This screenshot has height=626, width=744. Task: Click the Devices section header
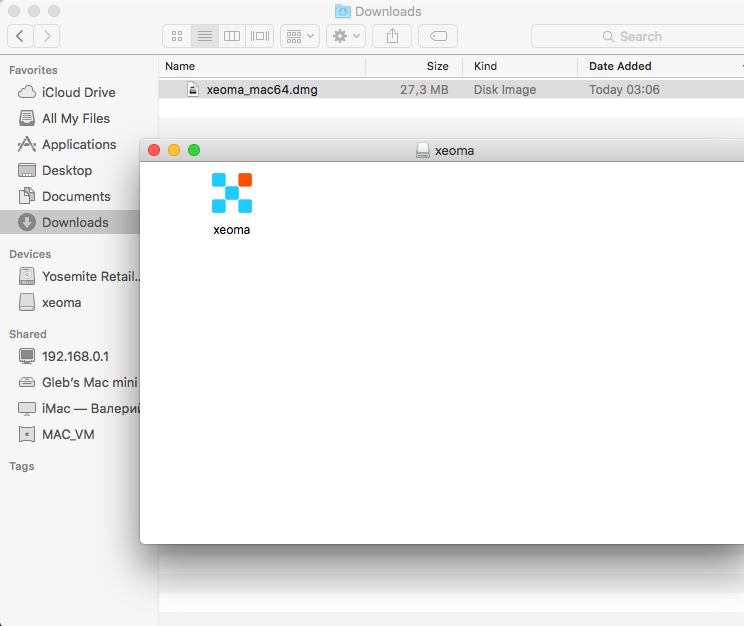pyautogui.click(x=30, y=254)
